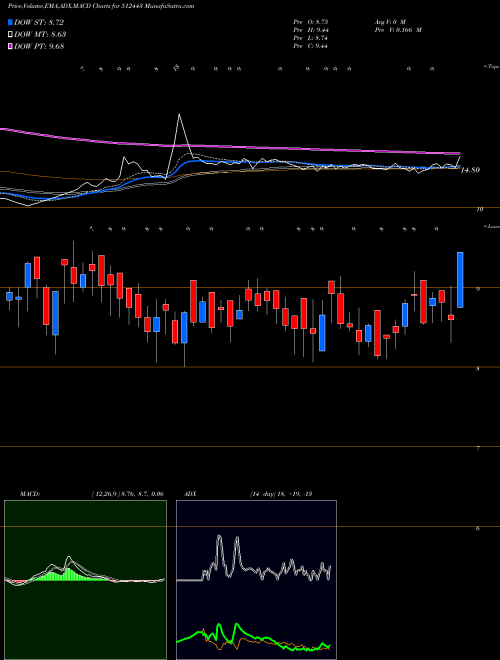Click the 10 price axis label
Image resolution: width=500 pixels, height=660 pixels.
tap(479, 209)
